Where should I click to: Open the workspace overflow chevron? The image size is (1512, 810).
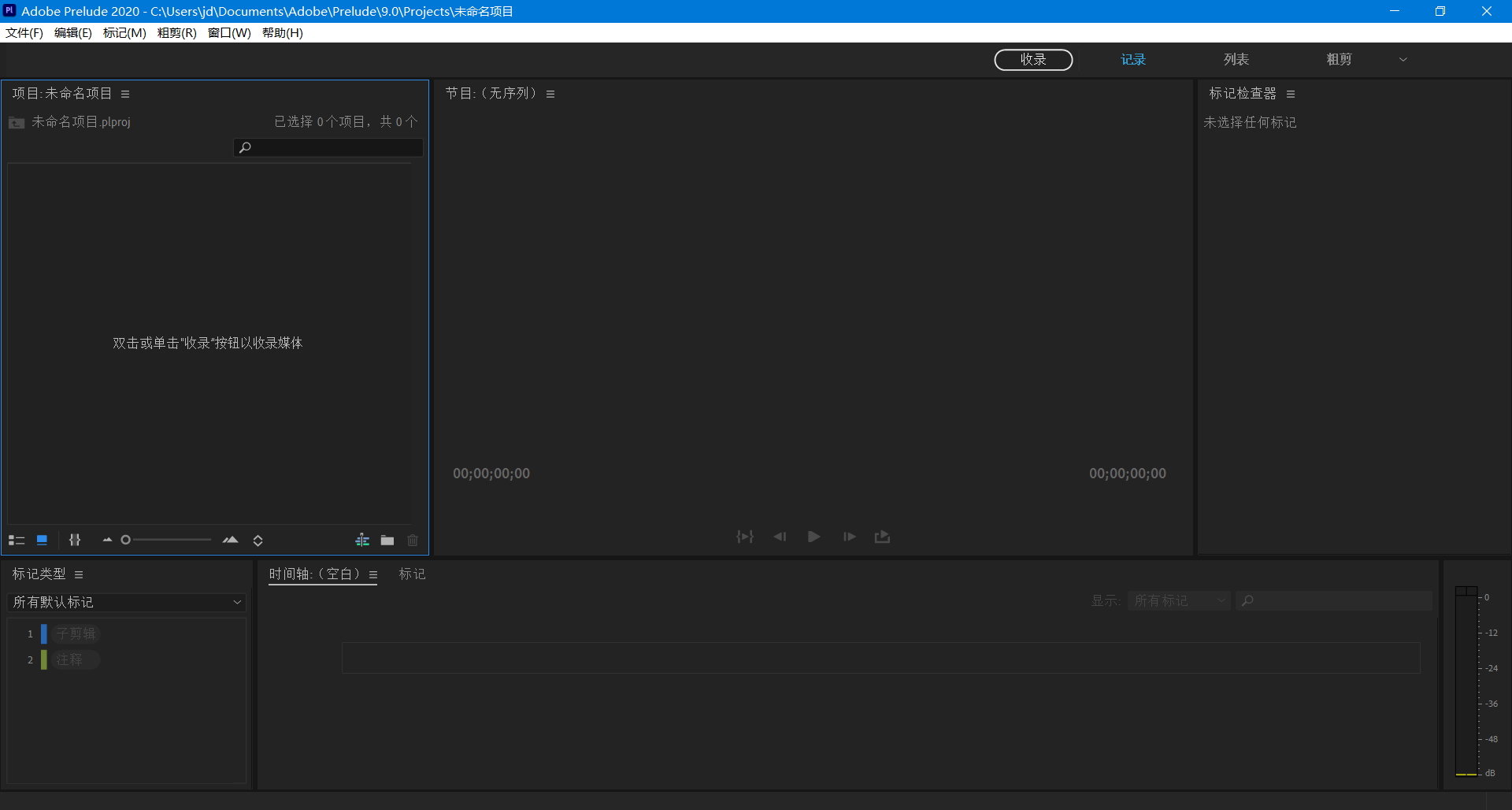pyautogui.click(x=1403, y=60)
